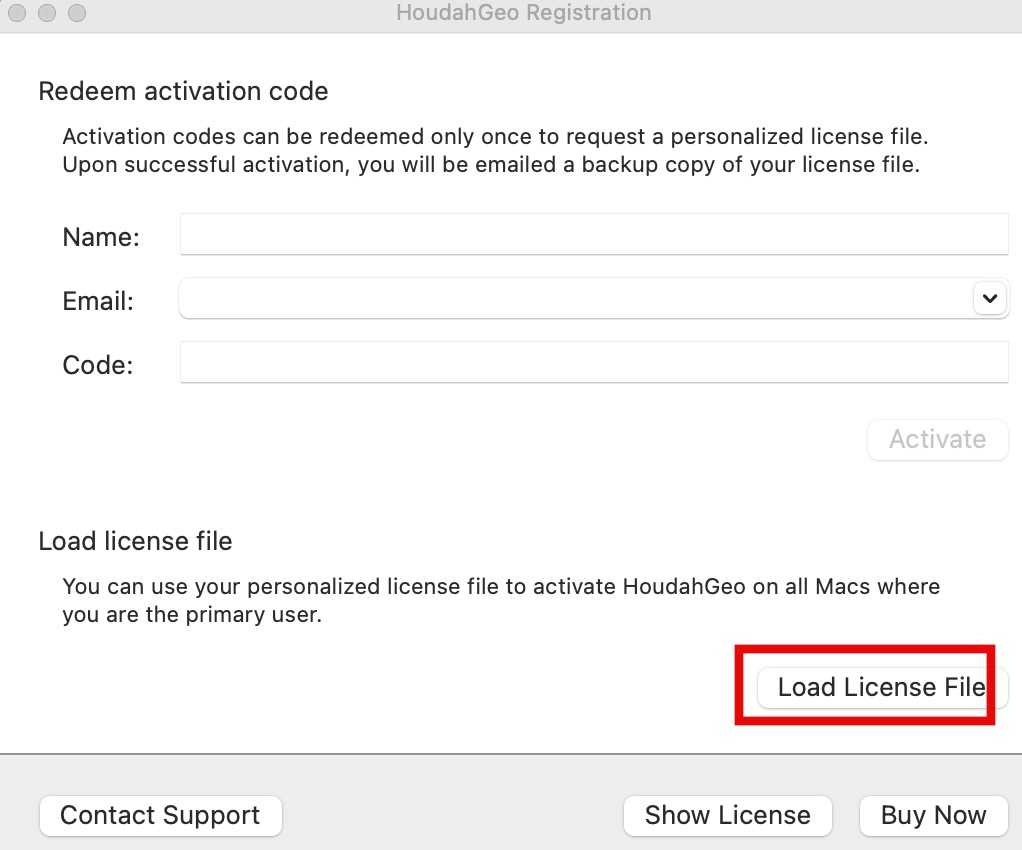Close the HoudahGeo Registration window
The height and width of the screenshot is (850, 1022).
tap(17, 13)
